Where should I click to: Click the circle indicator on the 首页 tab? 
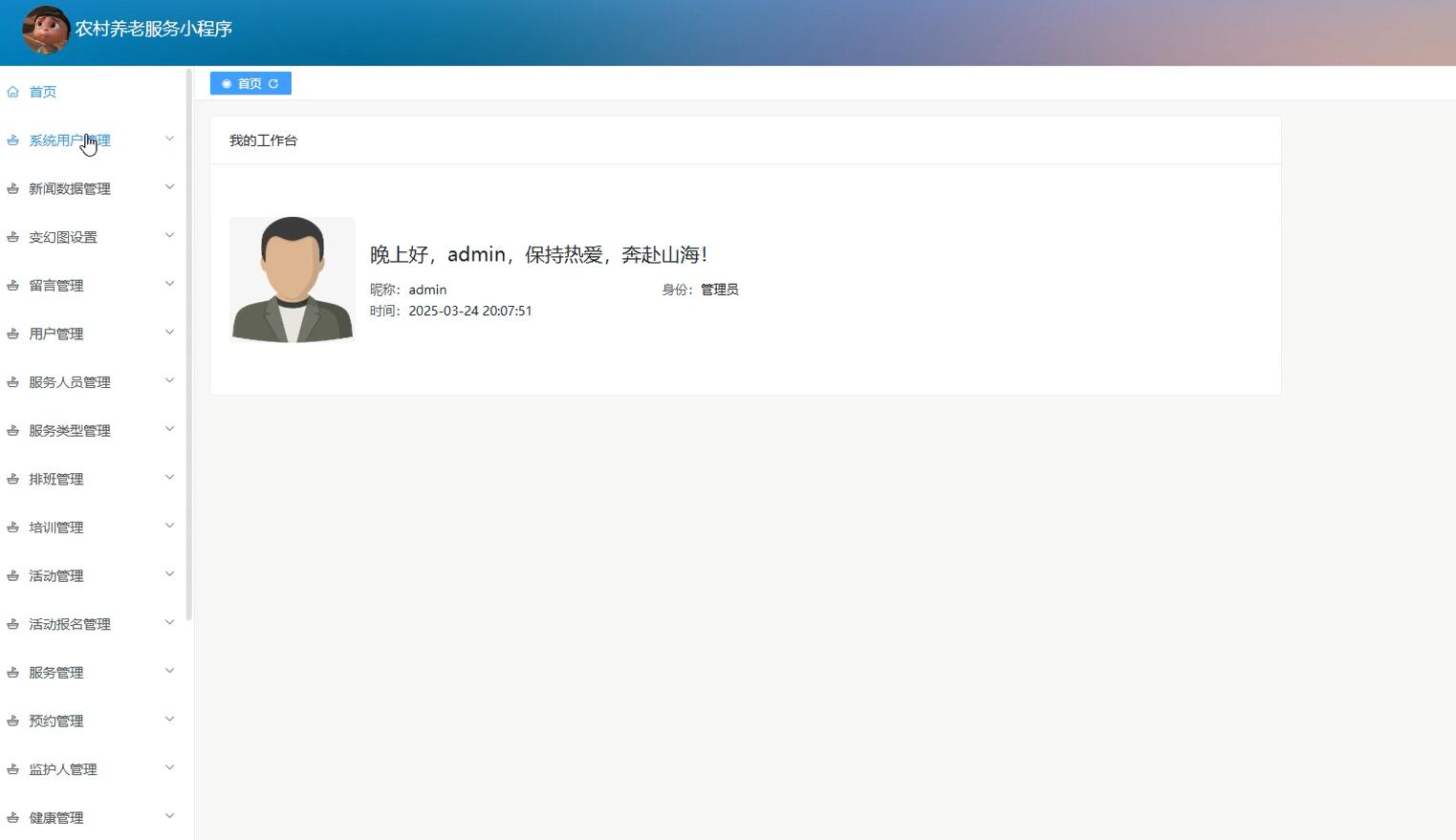(227, 83)
